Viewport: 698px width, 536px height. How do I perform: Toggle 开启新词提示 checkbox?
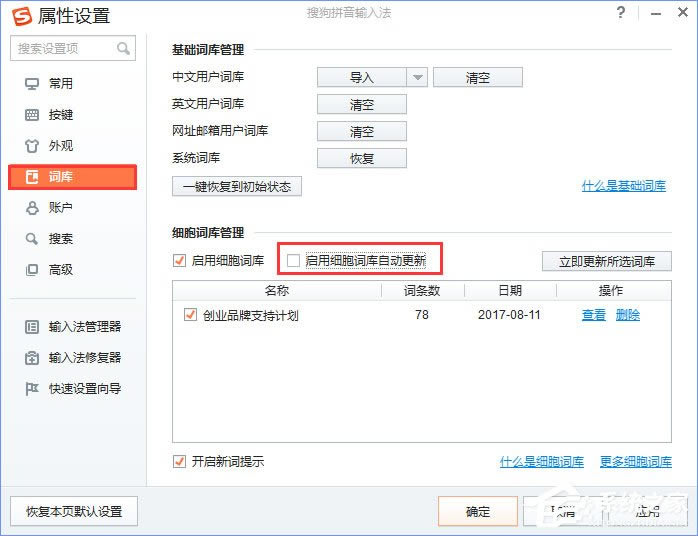(180, 462)
